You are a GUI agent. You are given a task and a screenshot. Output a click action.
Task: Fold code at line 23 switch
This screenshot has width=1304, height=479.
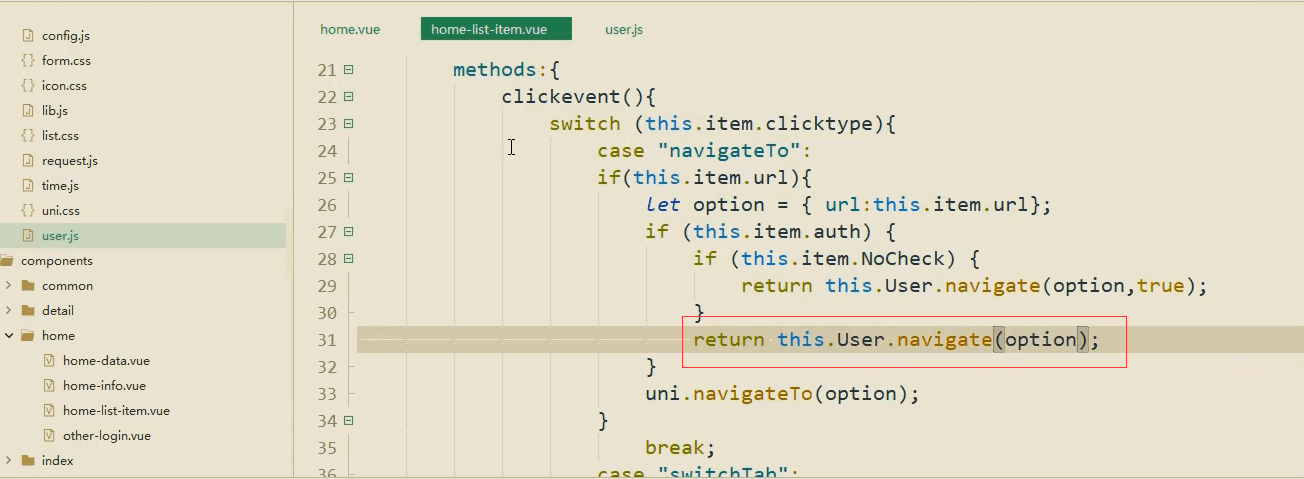coord(348,124)
